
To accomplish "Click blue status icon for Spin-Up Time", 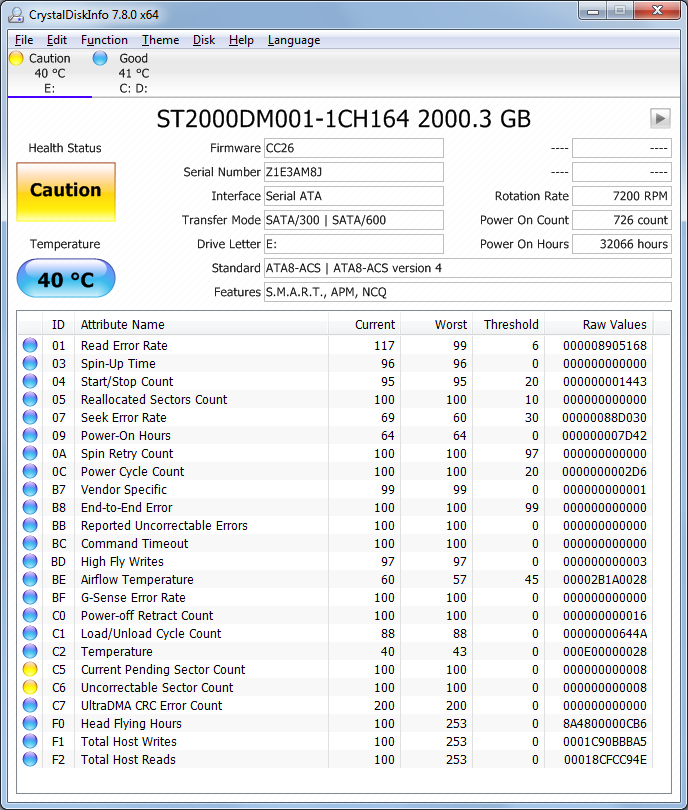I will coord(30,363).
